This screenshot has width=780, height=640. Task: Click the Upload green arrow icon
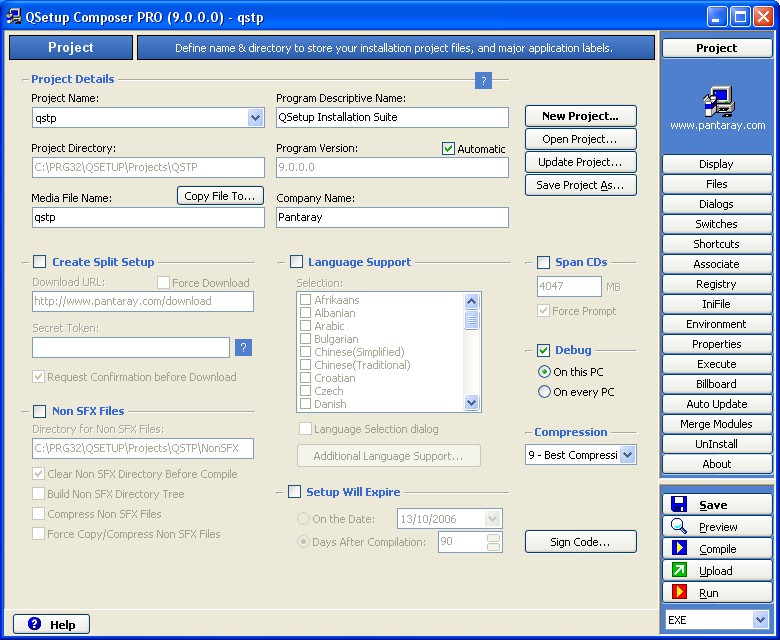[x=679, y=570]
